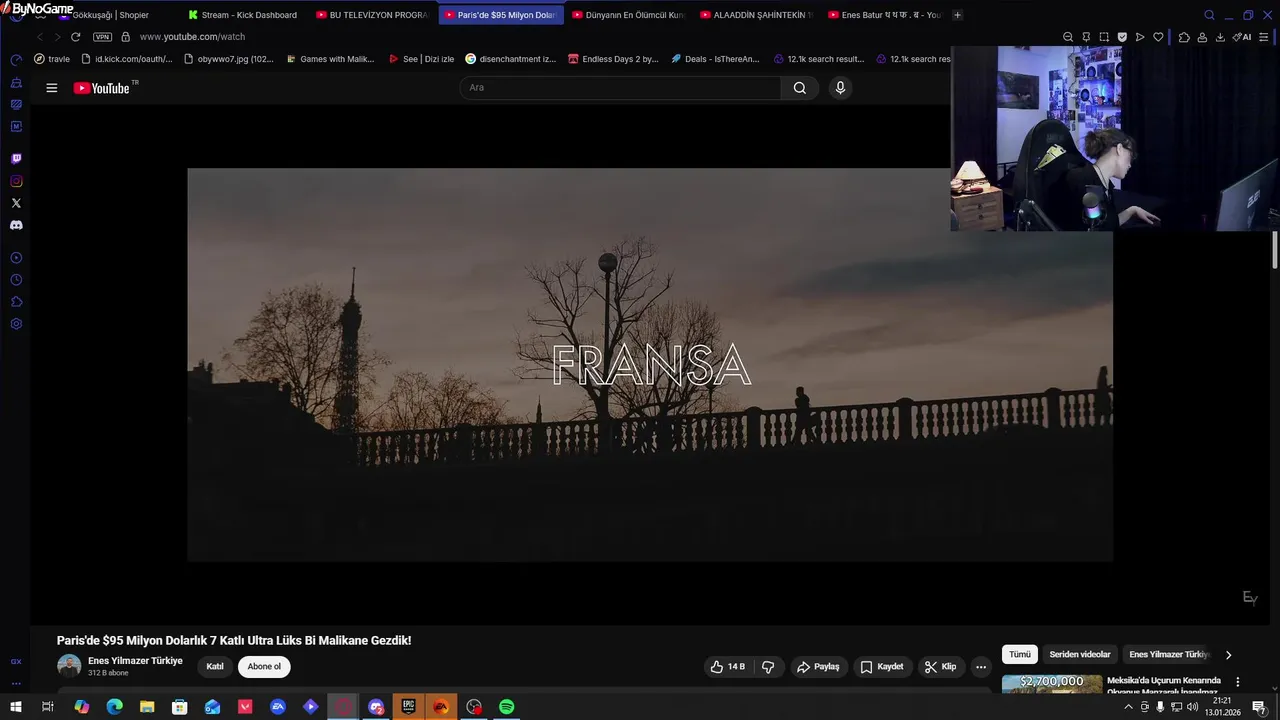
Task: Open the 'Games with Malik...' bookmark
Action: pyautogui.click(x=330, y=59)
